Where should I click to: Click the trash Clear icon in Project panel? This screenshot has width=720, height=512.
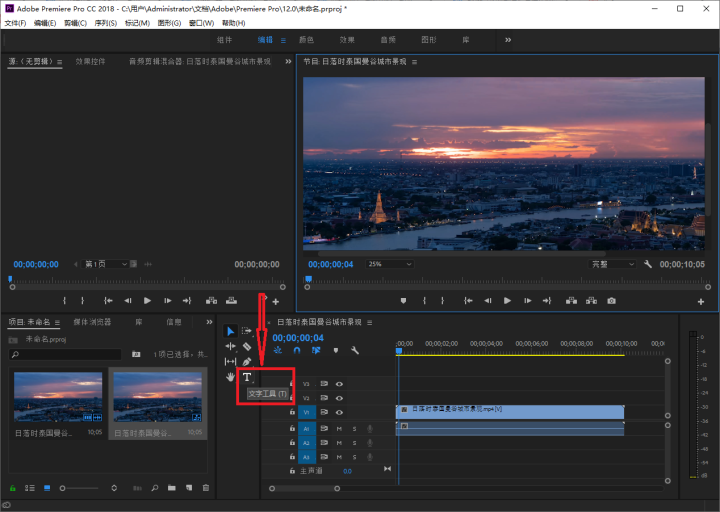pyautogui.click(x=206, y=488)
